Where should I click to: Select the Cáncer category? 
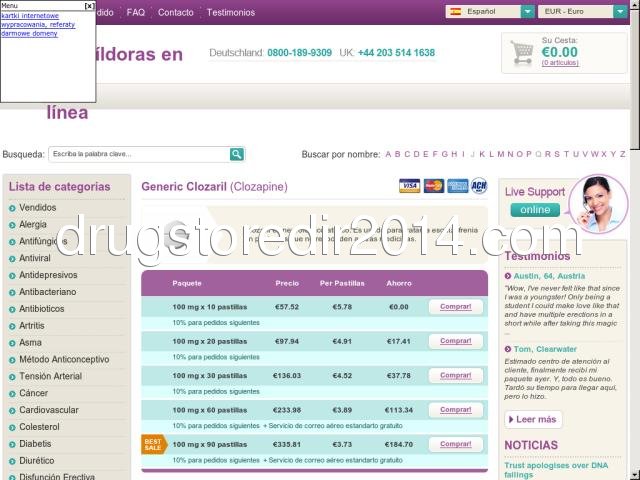[33, 393]
